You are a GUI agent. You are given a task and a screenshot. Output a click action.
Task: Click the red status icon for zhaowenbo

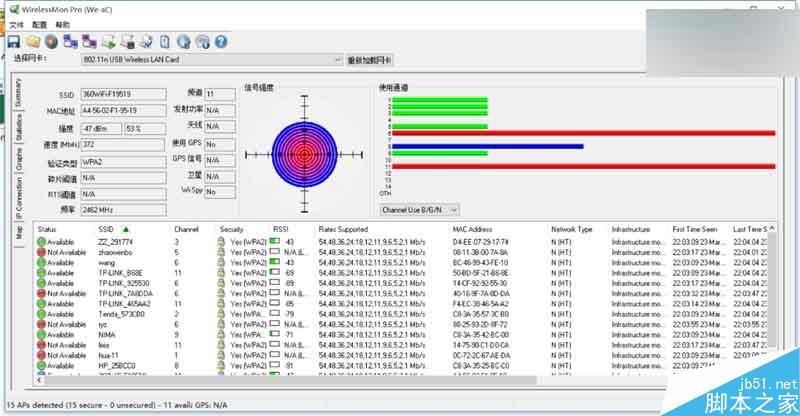[41, 252]
